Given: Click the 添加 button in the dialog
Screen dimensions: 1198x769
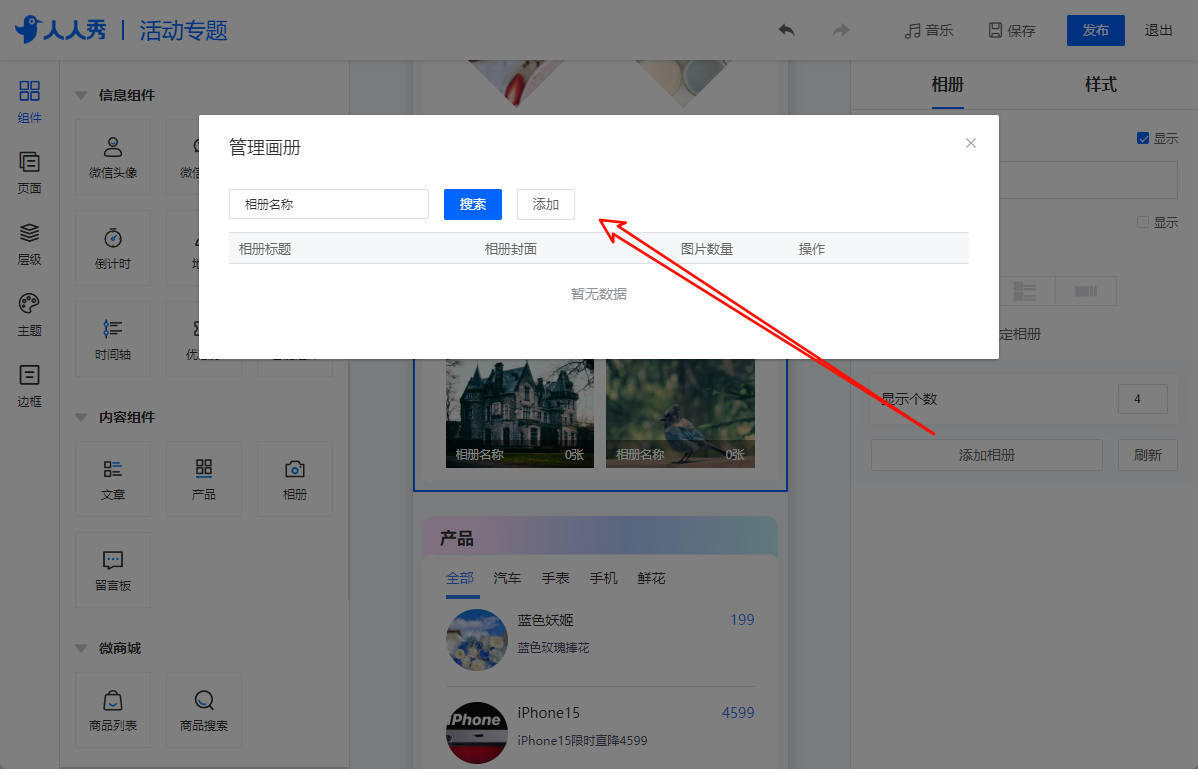Looking at the screenshot, I should click(x=546, y=204).
